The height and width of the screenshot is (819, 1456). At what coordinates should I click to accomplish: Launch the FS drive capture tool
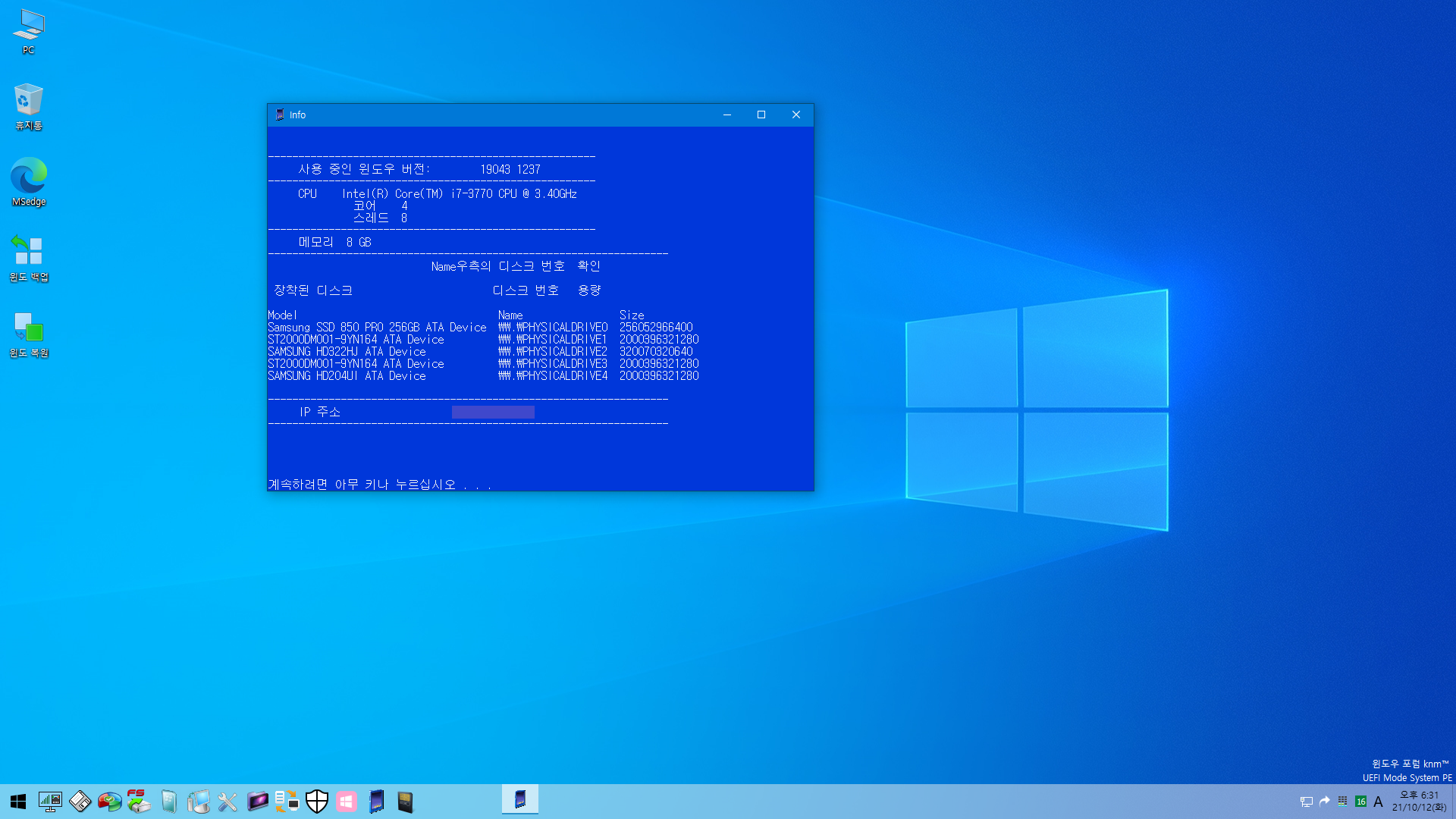pyautogui.click(x=139, y=802)
